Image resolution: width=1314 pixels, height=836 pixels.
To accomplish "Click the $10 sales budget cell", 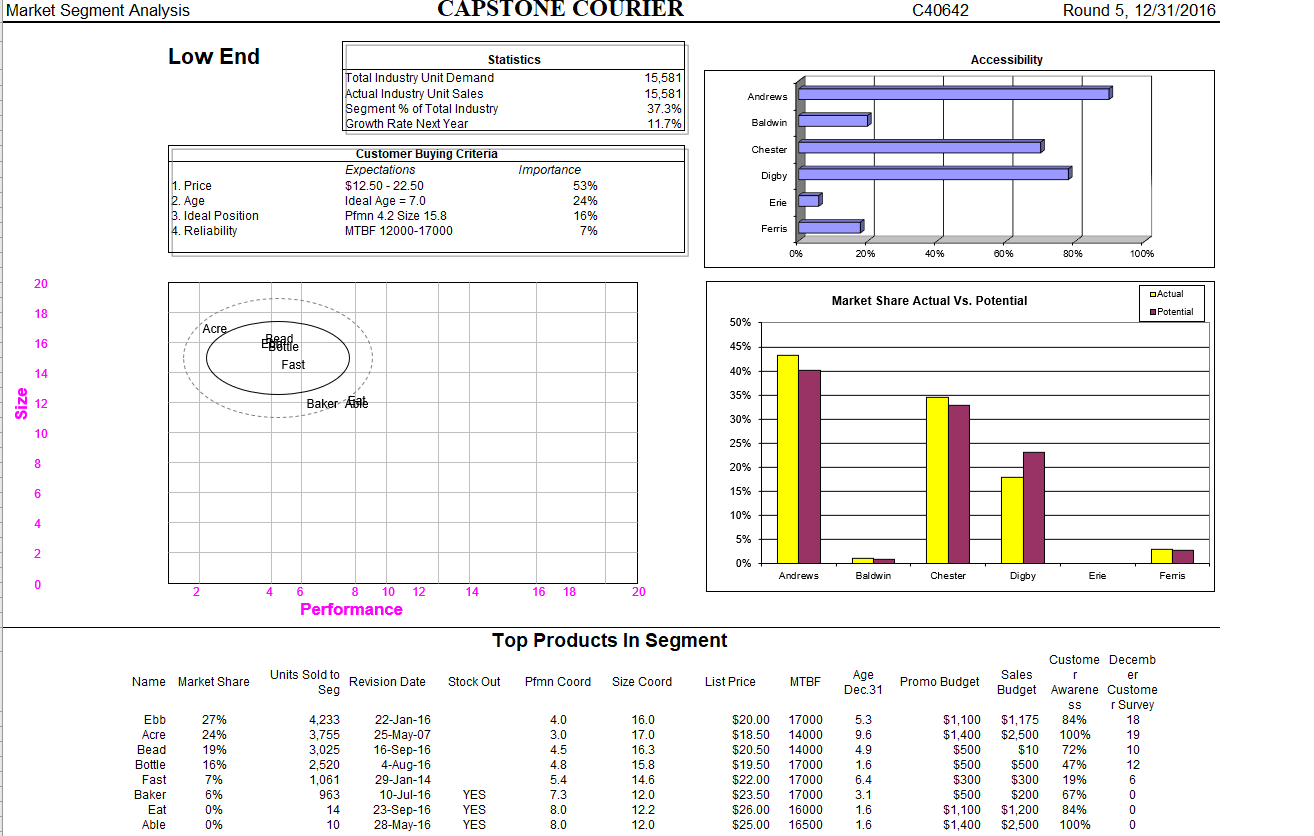I will 1030,750.
